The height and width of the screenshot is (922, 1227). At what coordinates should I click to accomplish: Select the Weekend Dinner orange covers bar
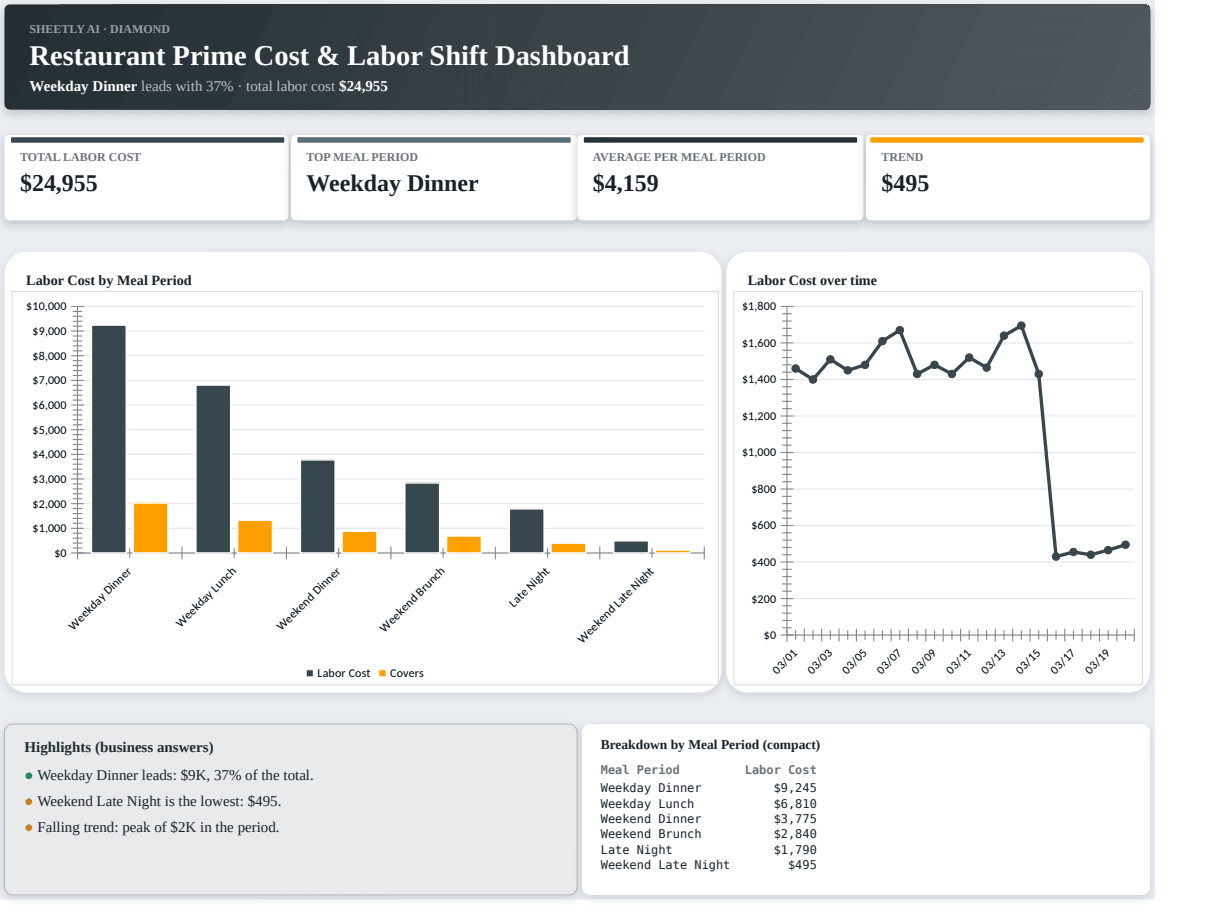click(x=359, y=542)
